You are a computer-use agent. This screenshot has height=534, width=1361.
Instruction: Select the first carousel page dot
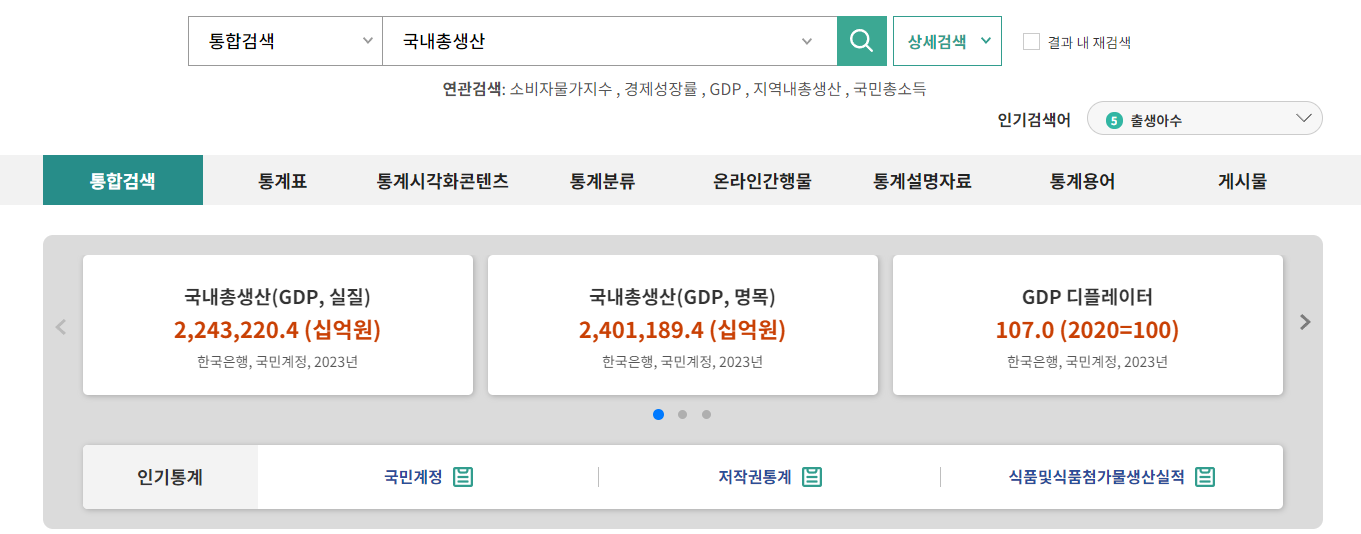(658, 414)
